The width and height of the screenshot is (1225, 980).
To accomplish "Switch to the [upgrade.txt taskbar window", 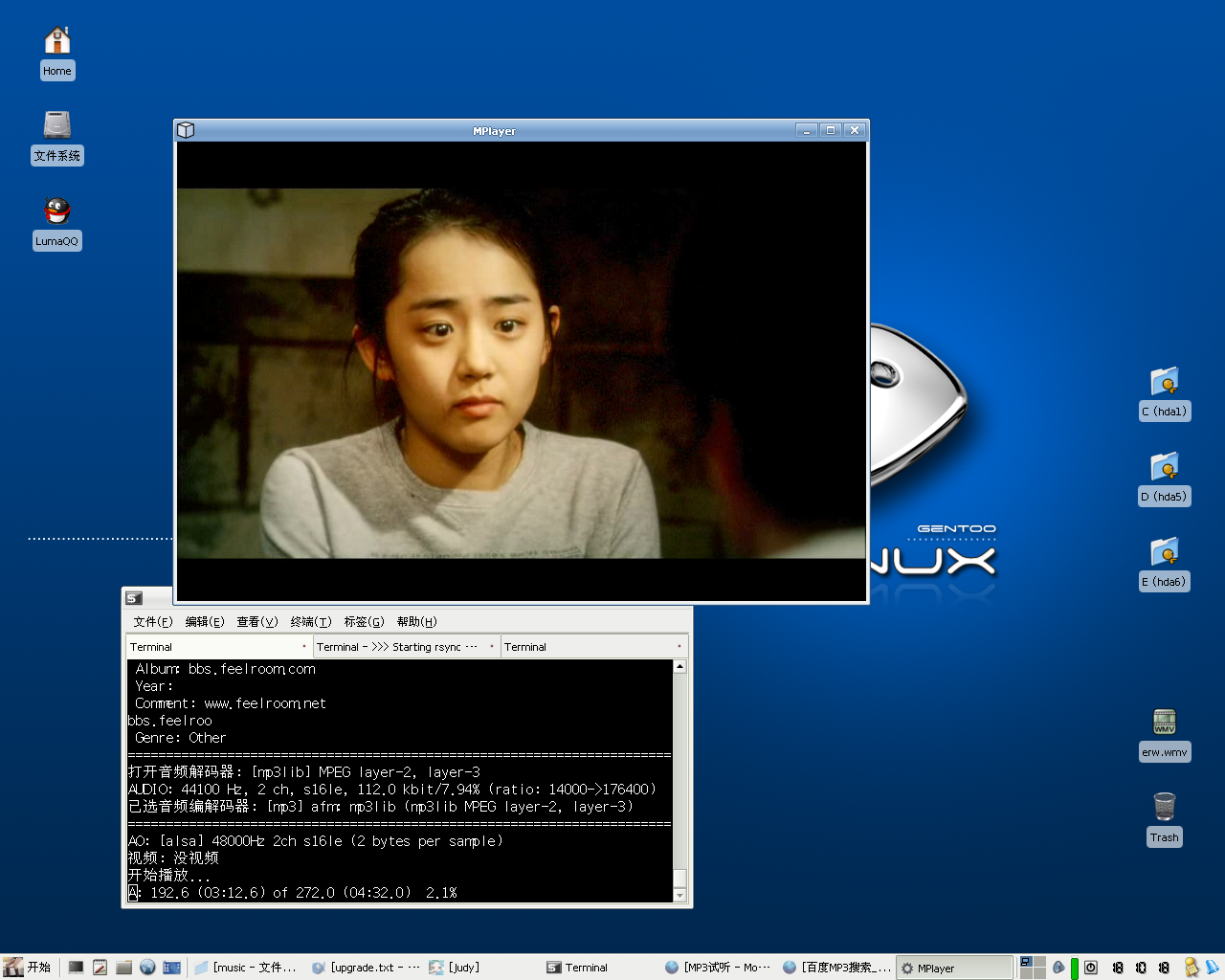I will (x=365, y=968).
